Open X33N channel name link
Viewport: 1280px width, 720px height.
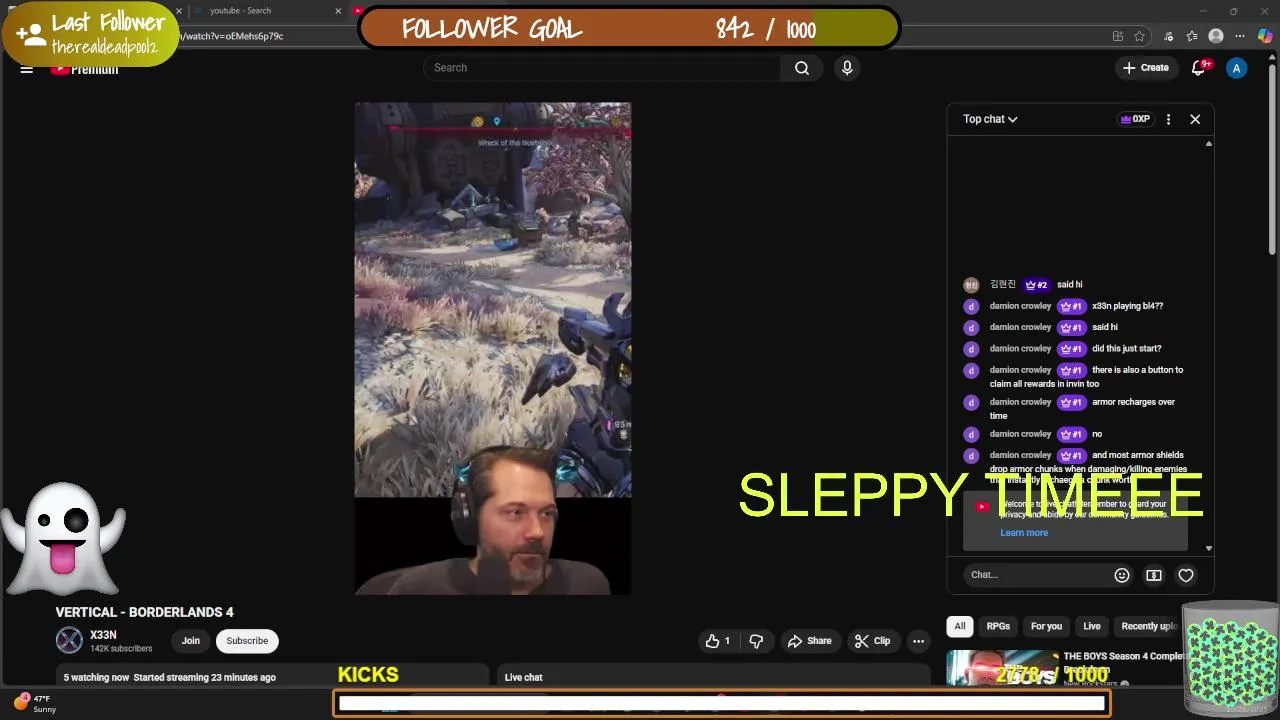103,635
